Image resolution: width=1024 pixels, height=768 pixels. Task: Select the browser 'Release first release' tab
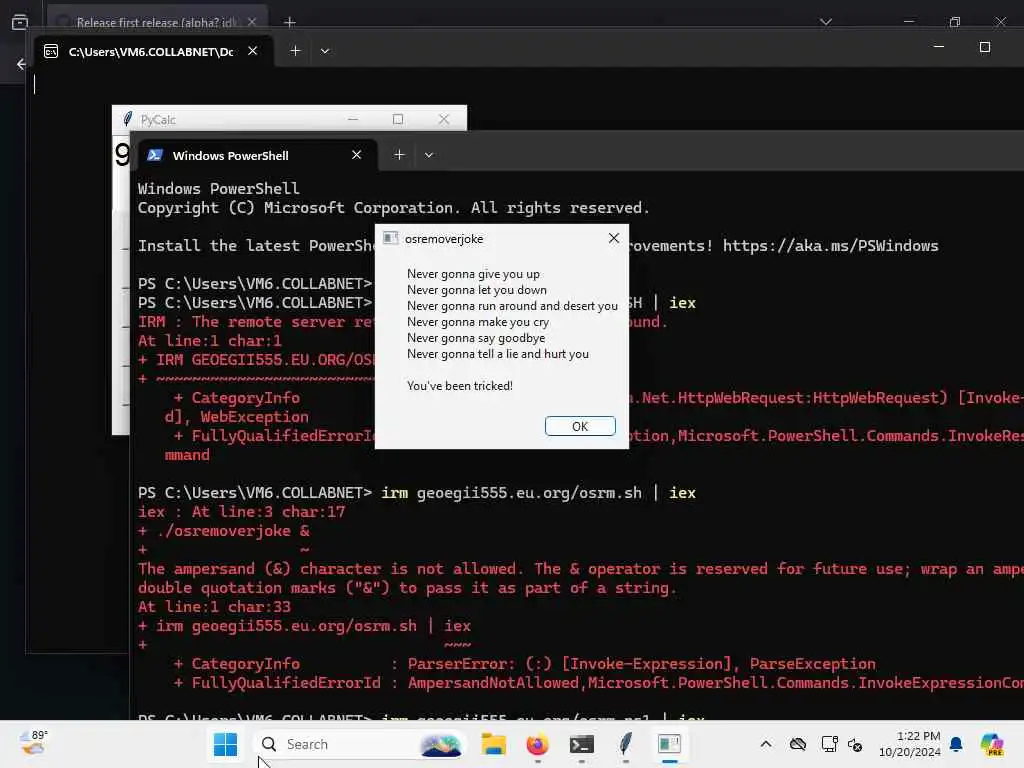click(157, 20)
